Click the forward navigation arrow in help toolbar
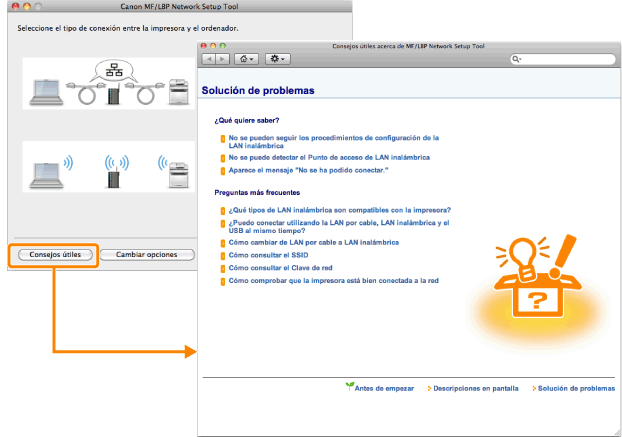Screen dimensions: 622x437 [223, 60]
